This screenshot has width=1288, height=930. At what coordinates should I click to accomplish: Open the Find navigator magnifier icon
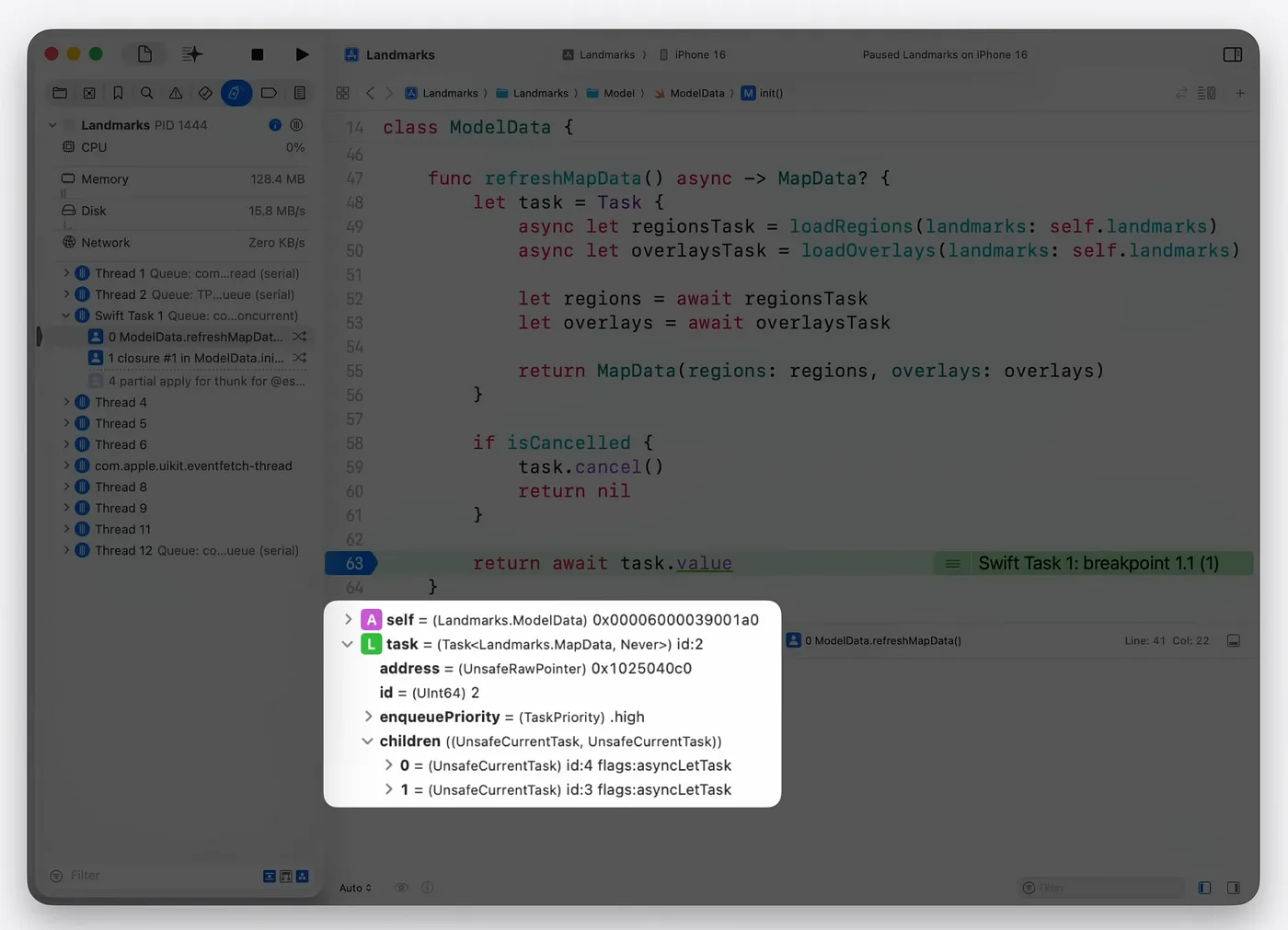click(x=146, y=93)
